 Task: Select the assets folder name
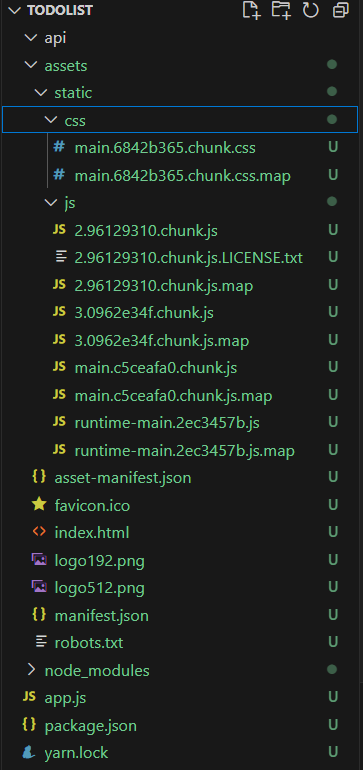66,66
